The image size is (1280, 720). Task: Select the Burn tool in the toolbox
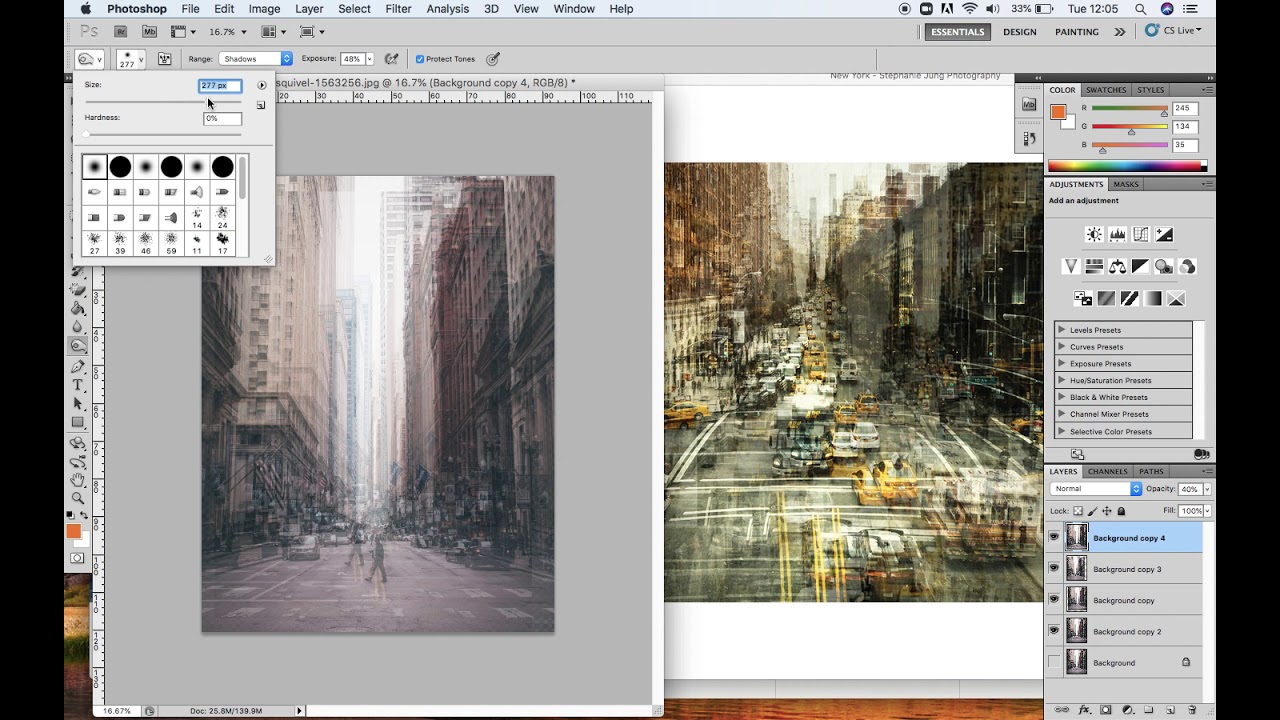78,346
